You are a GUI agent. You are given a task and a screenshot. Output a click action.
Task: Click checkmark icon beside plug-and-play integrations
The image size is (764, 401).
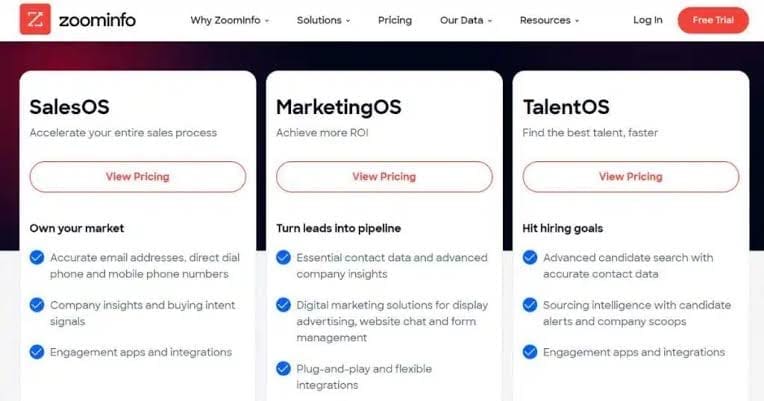(x=284, y=369)
